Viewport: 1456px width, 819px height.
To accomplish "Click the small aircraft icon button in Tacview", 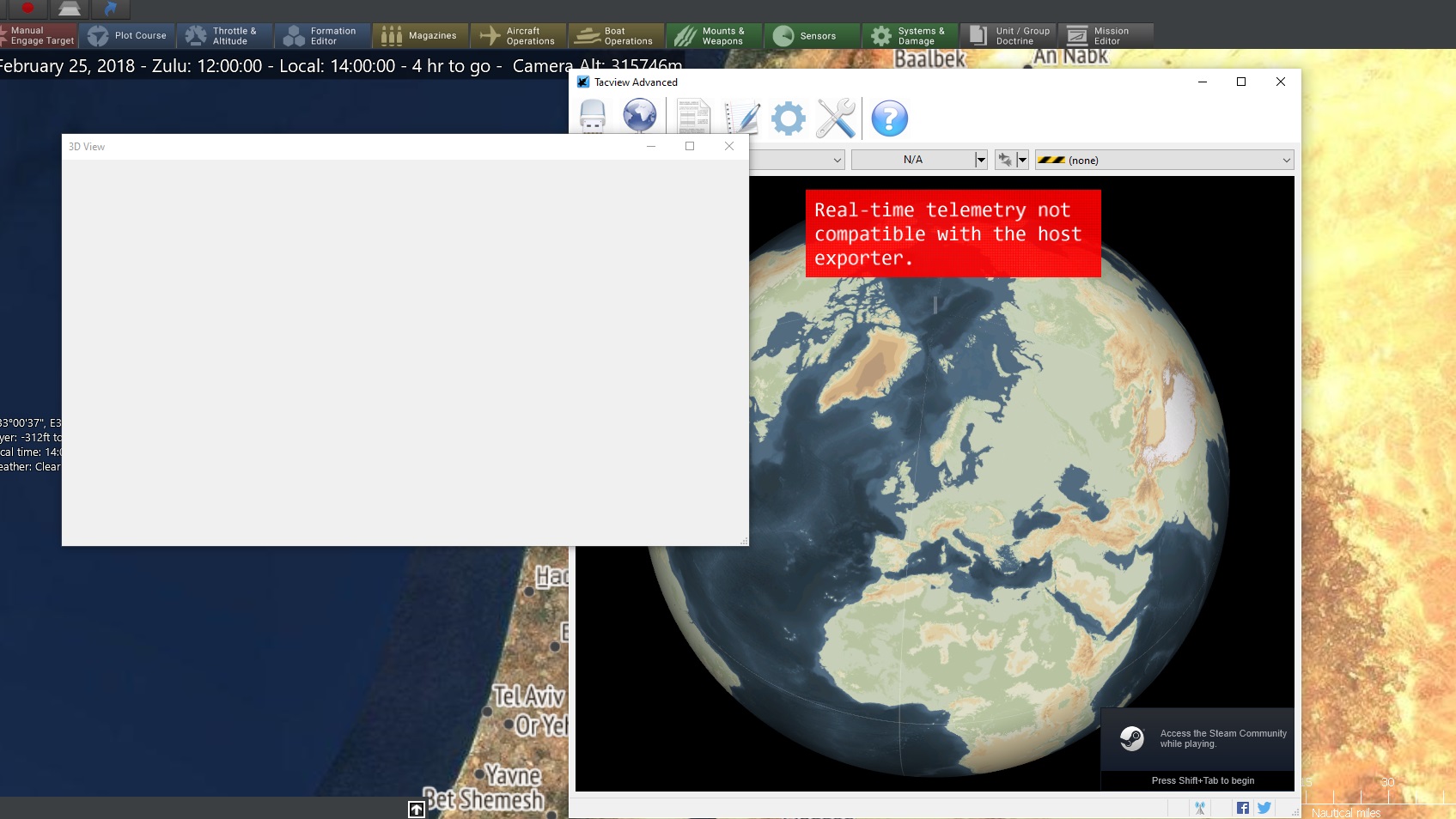I will [1005, 160].
